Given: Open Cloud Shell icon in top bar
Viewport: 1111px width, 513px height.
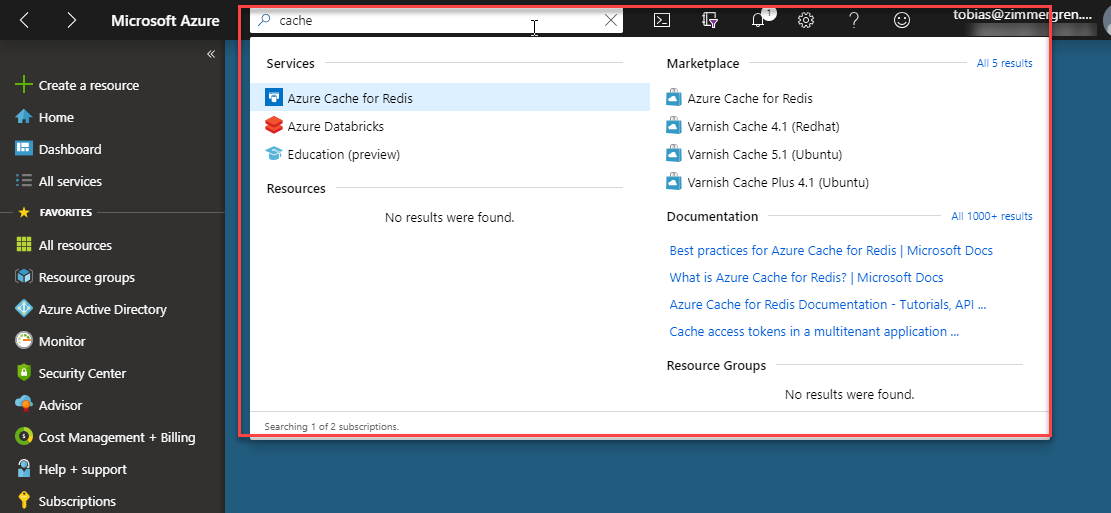Looking at the screenshot, I should tap(661, 20).
